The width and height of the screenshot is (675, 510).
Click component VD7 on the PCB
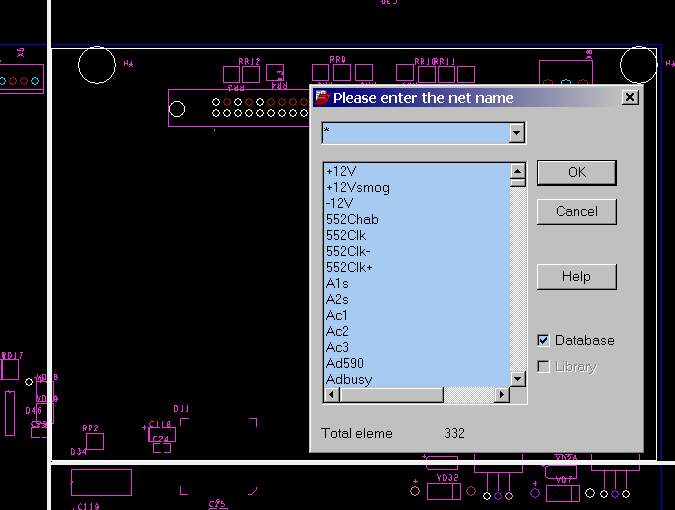(563, 493)
